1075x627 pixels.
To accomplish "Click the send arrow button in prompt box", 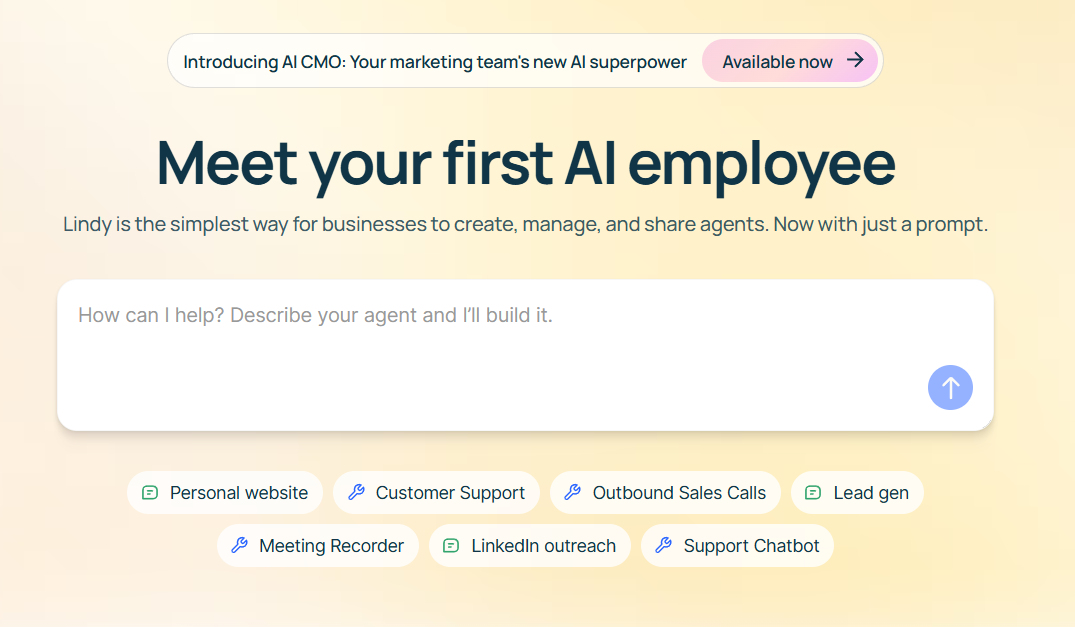I will [x=950, y=387].
